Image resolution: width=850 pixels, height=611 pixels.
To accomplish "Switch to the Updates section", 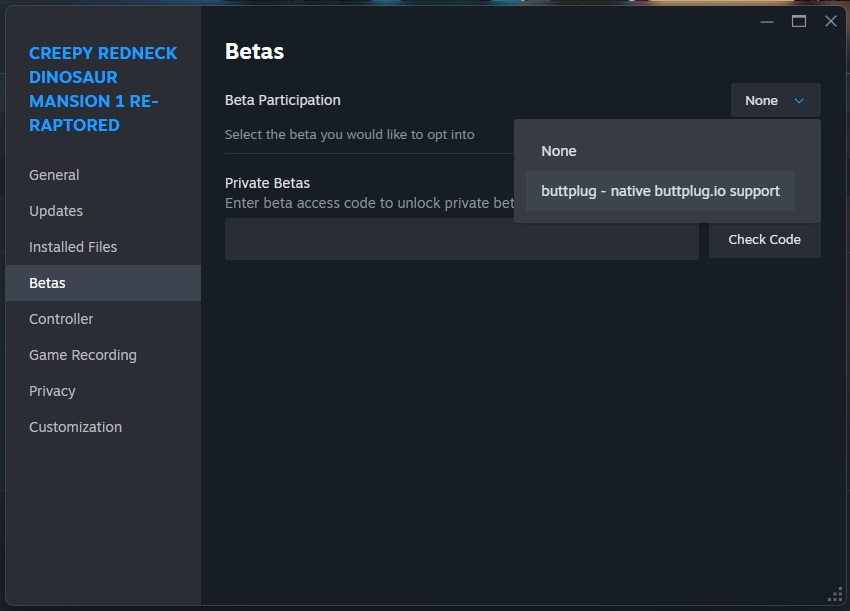I will 56,211.
